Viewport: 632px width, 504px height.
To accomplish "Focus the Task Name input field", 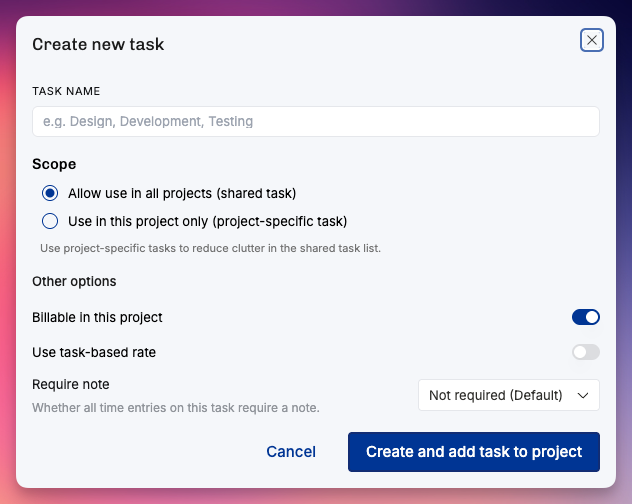I will pos(316,121).
